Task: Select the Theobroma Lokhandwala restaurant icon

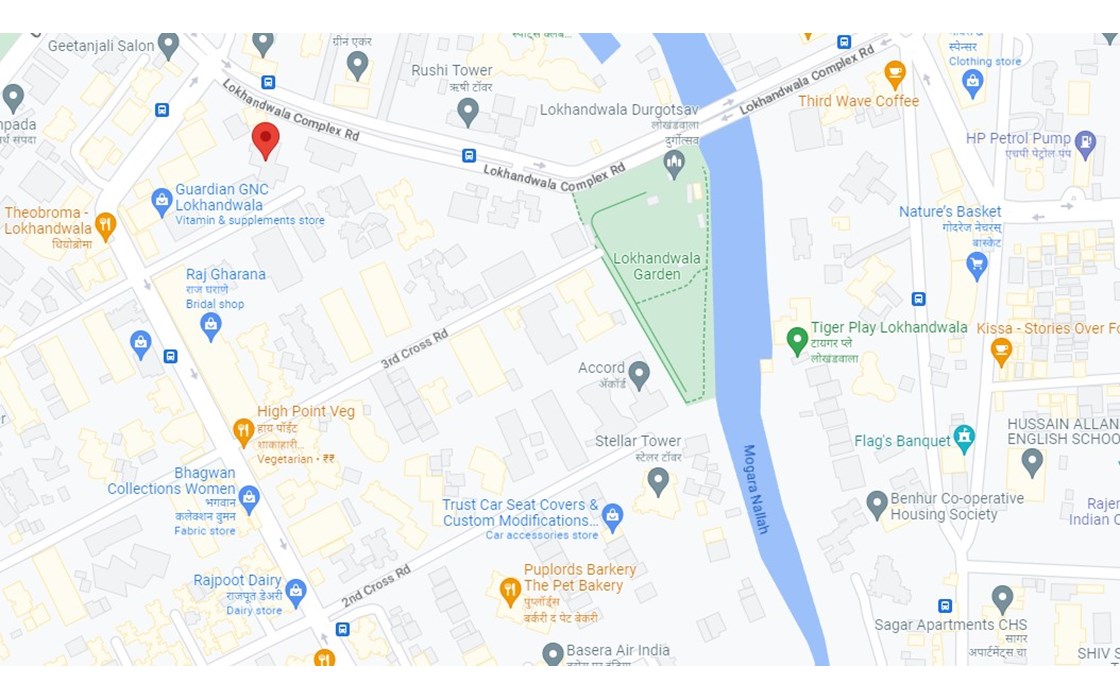Action: [105, 227]
